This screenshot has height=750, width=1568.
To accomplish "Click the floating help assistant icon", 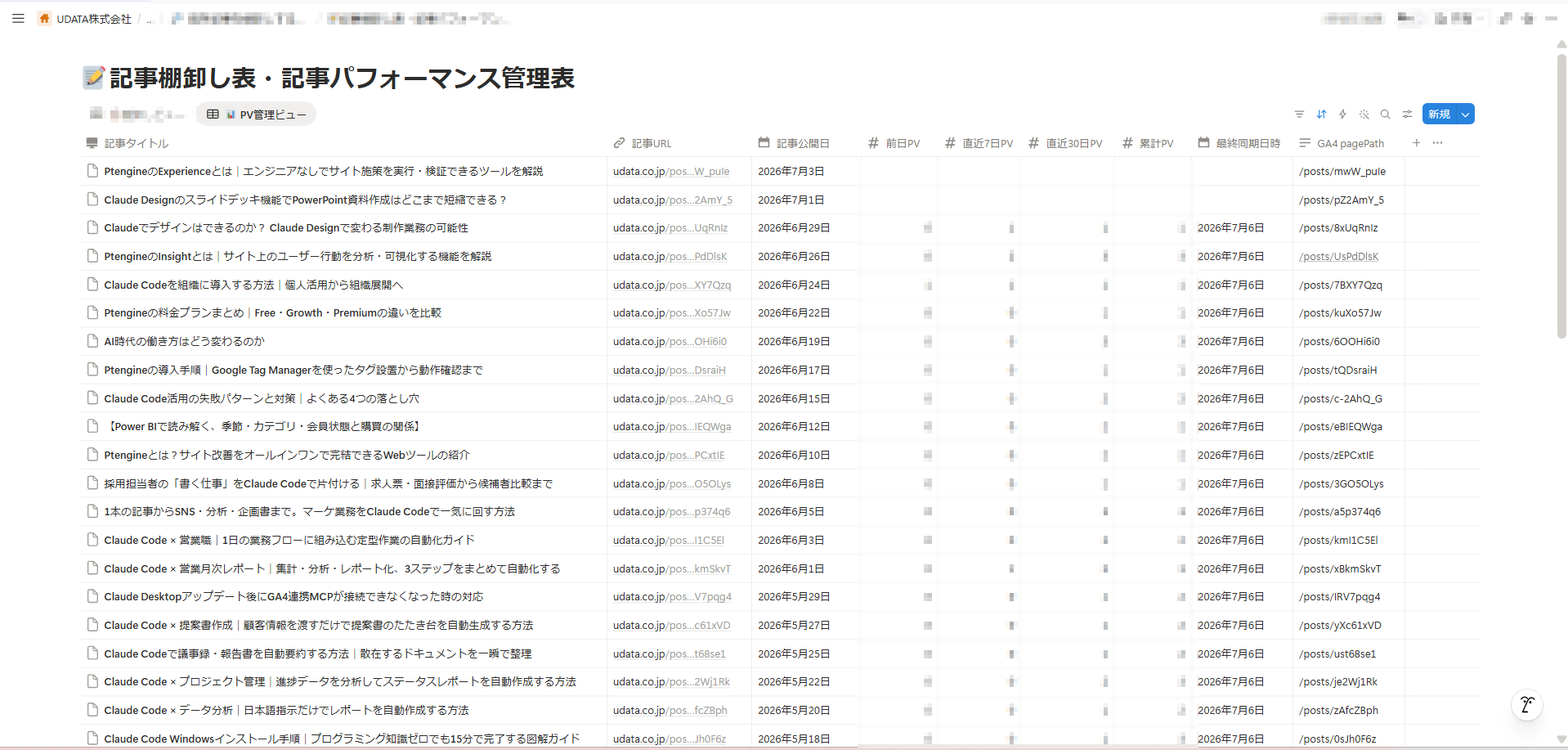I will tap(1526, 704).
